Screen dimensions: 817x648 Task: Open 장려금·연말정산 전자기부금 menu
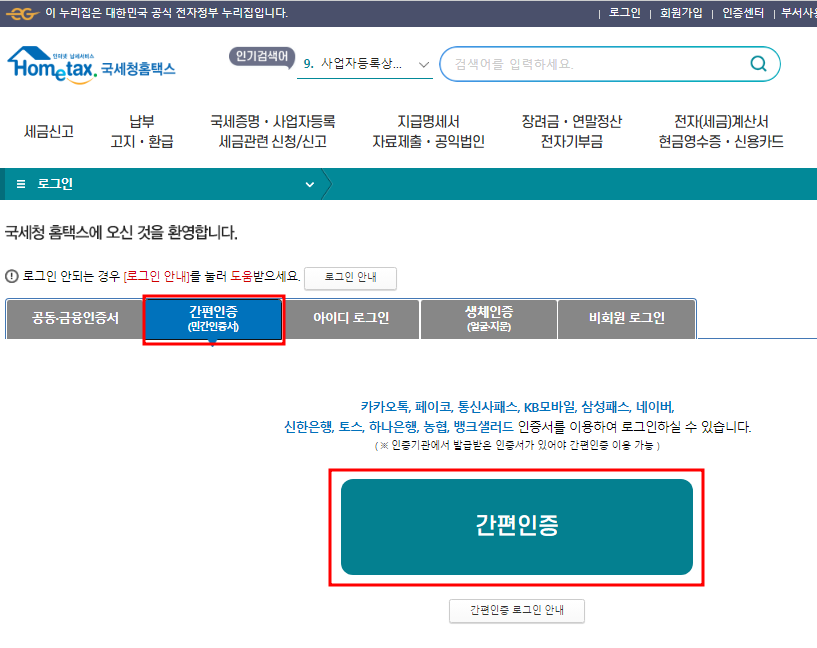(x=572, y=131)
